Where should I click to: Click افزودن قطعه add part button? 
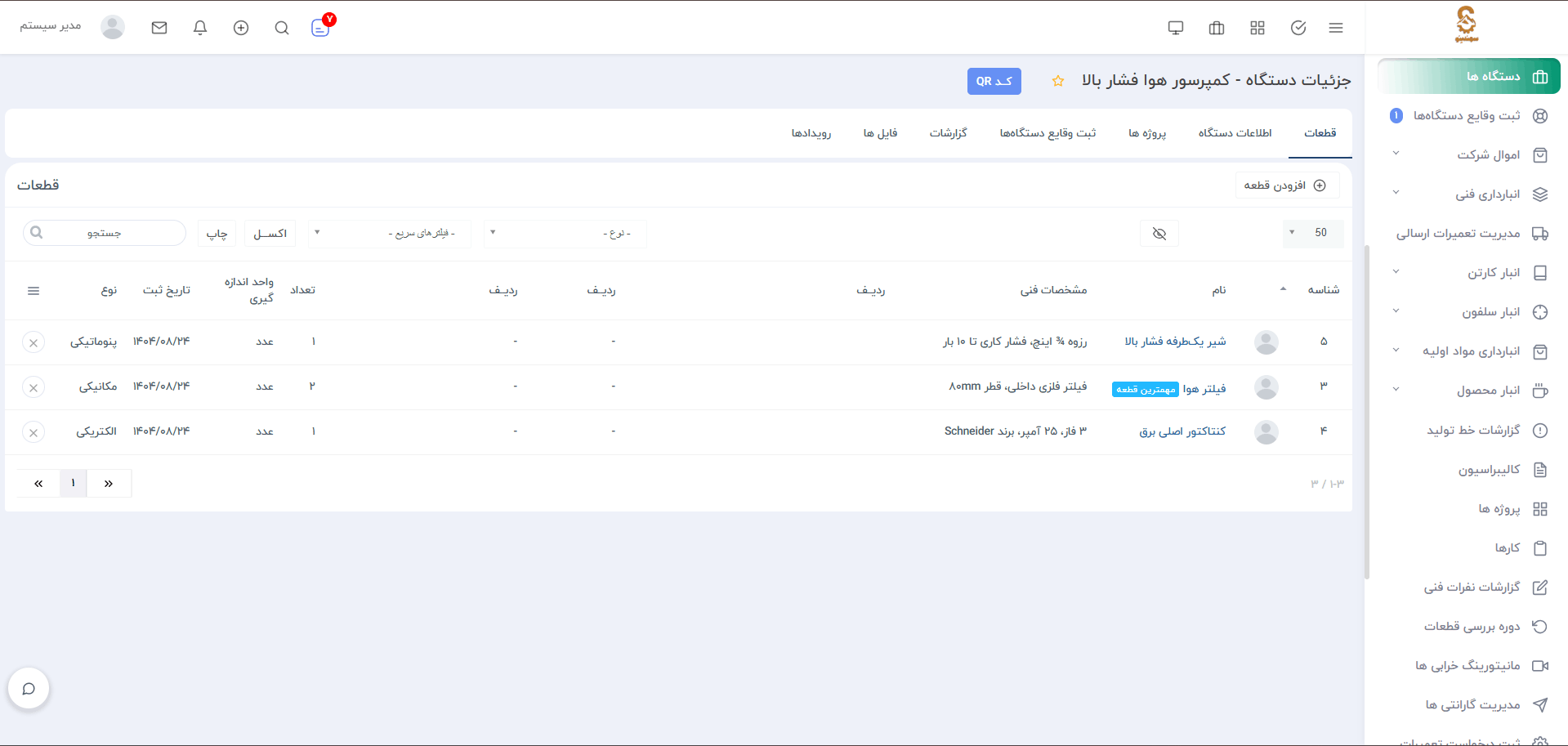[x=1287, y=185]
